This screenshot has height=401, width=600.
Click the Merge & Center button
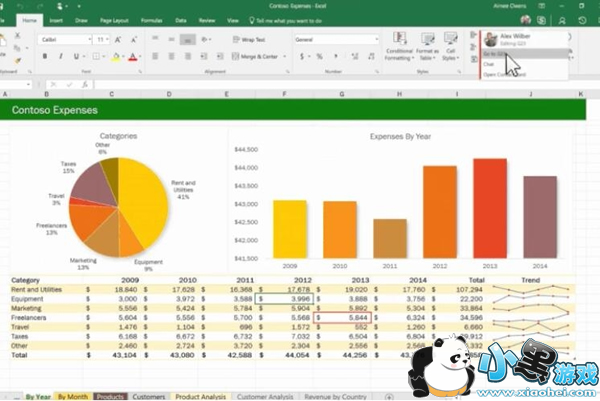[255, 57]
